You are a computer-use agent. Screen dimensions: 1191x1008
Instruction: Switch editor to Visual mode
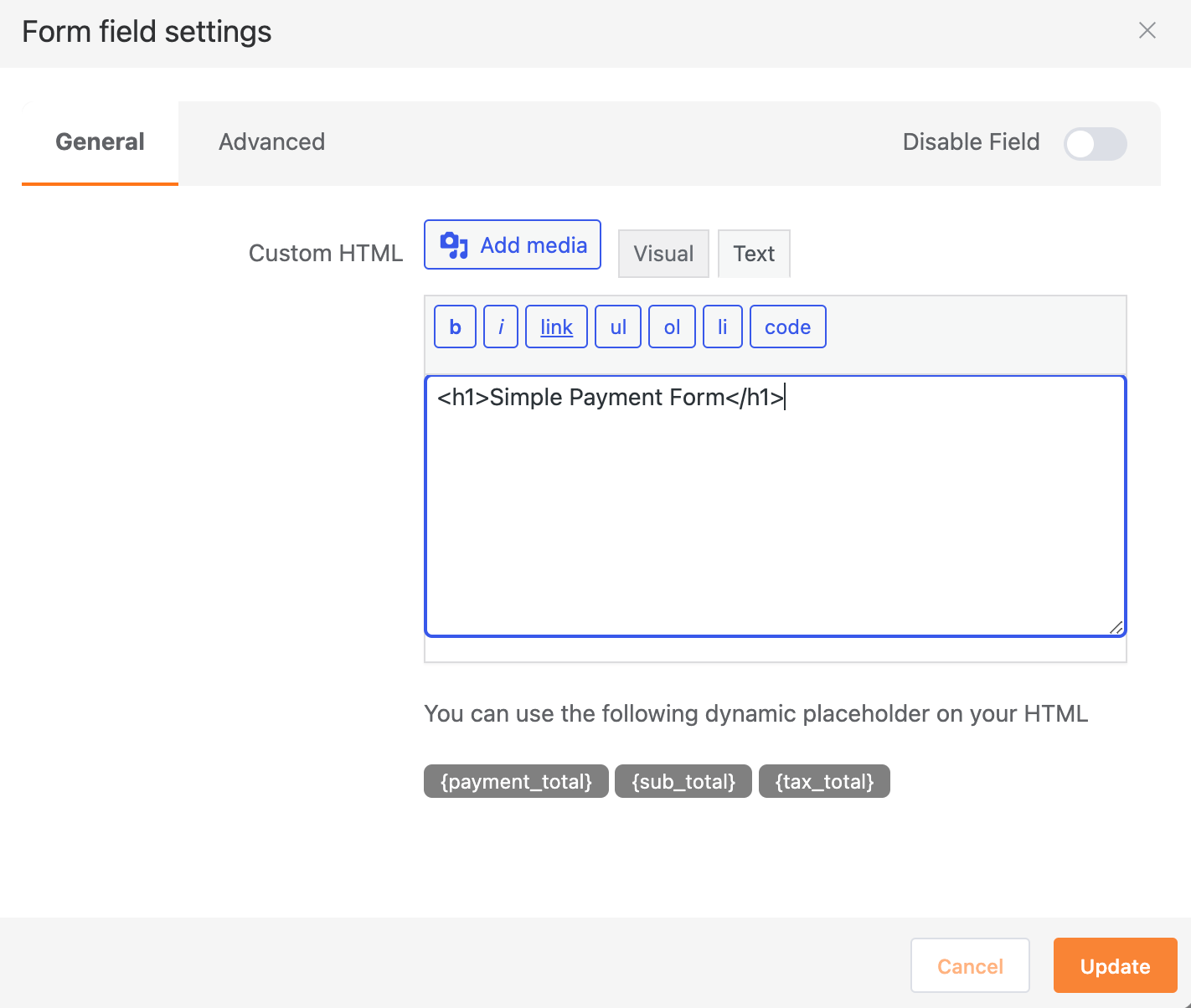coord(663,253)
